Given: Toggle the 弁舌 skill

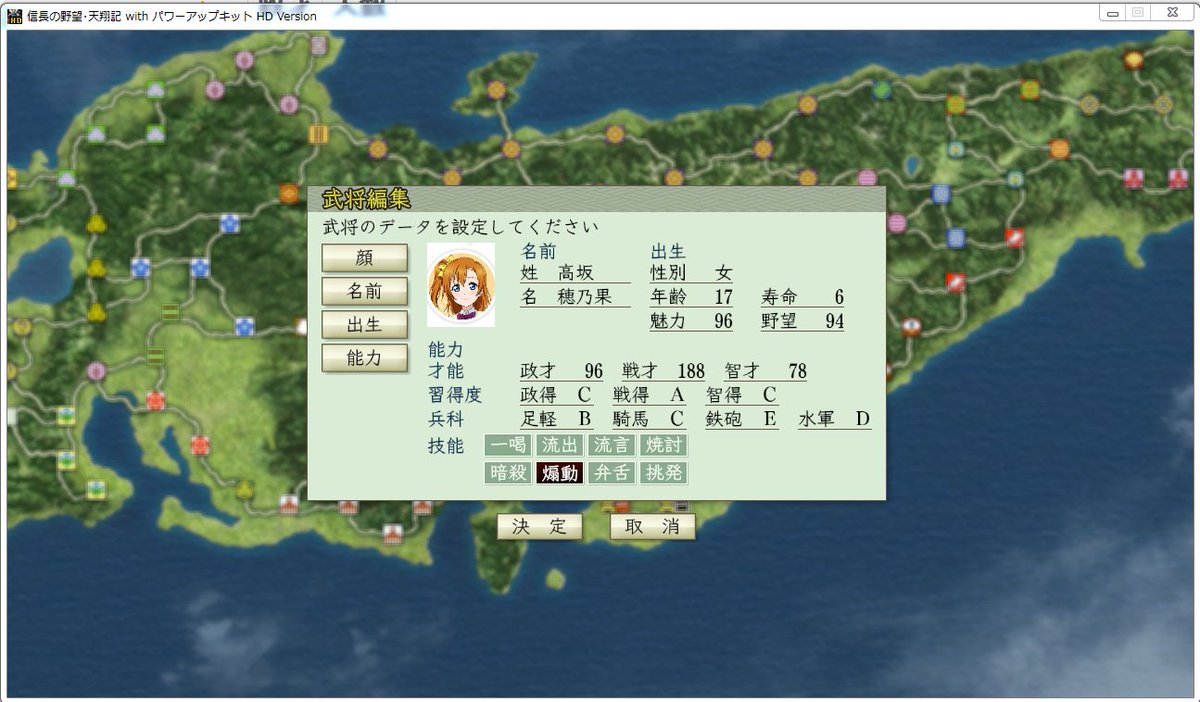Looking at the screenshot, I should 612,473.
